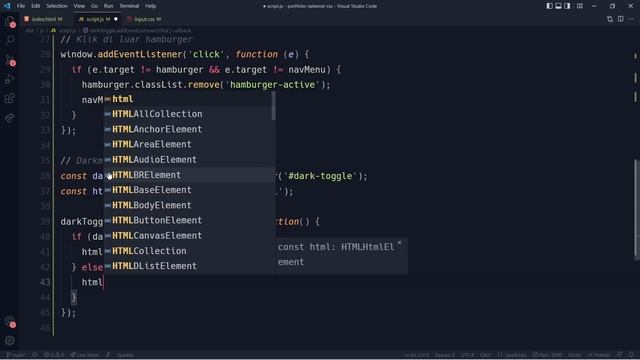
Task: Click the git branch status bar item
Action: [x=16, y=355]
